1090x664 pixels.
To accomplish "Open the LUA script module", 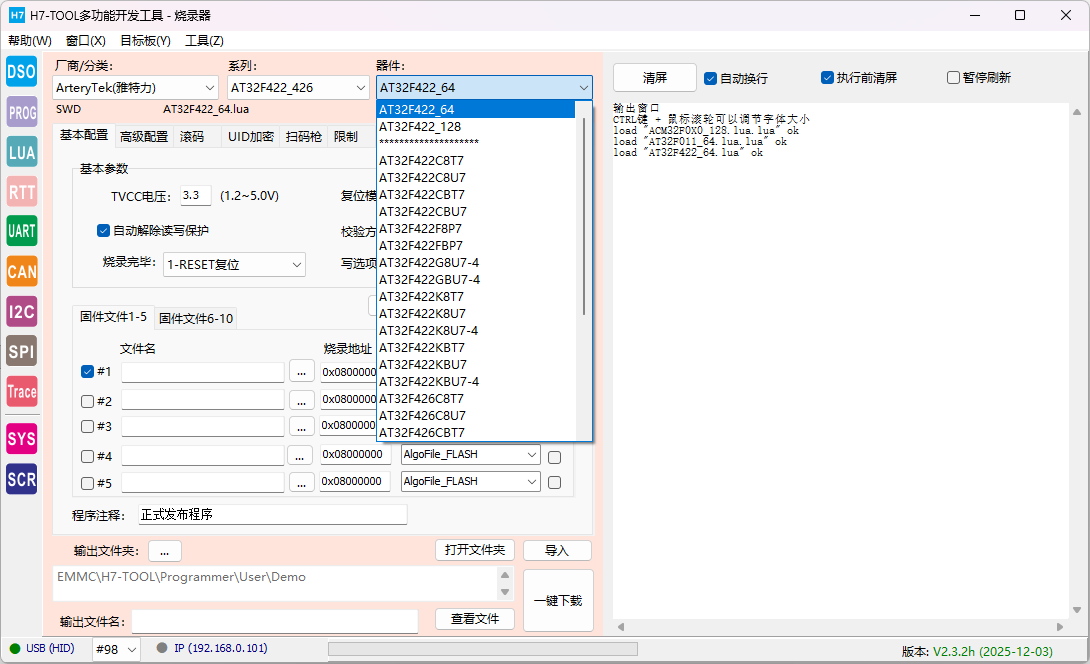I will (22, 152).
